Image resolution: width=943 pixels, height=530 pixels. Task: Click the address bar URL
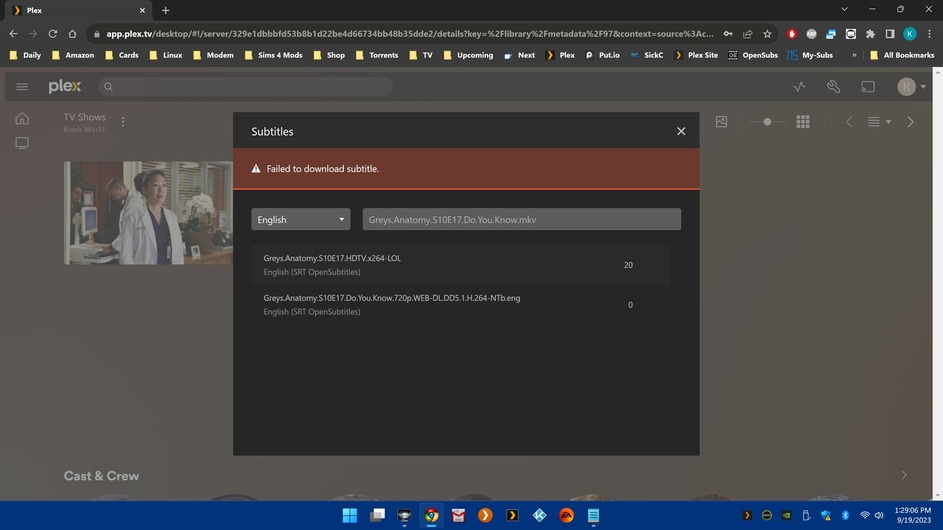(410, 34)
